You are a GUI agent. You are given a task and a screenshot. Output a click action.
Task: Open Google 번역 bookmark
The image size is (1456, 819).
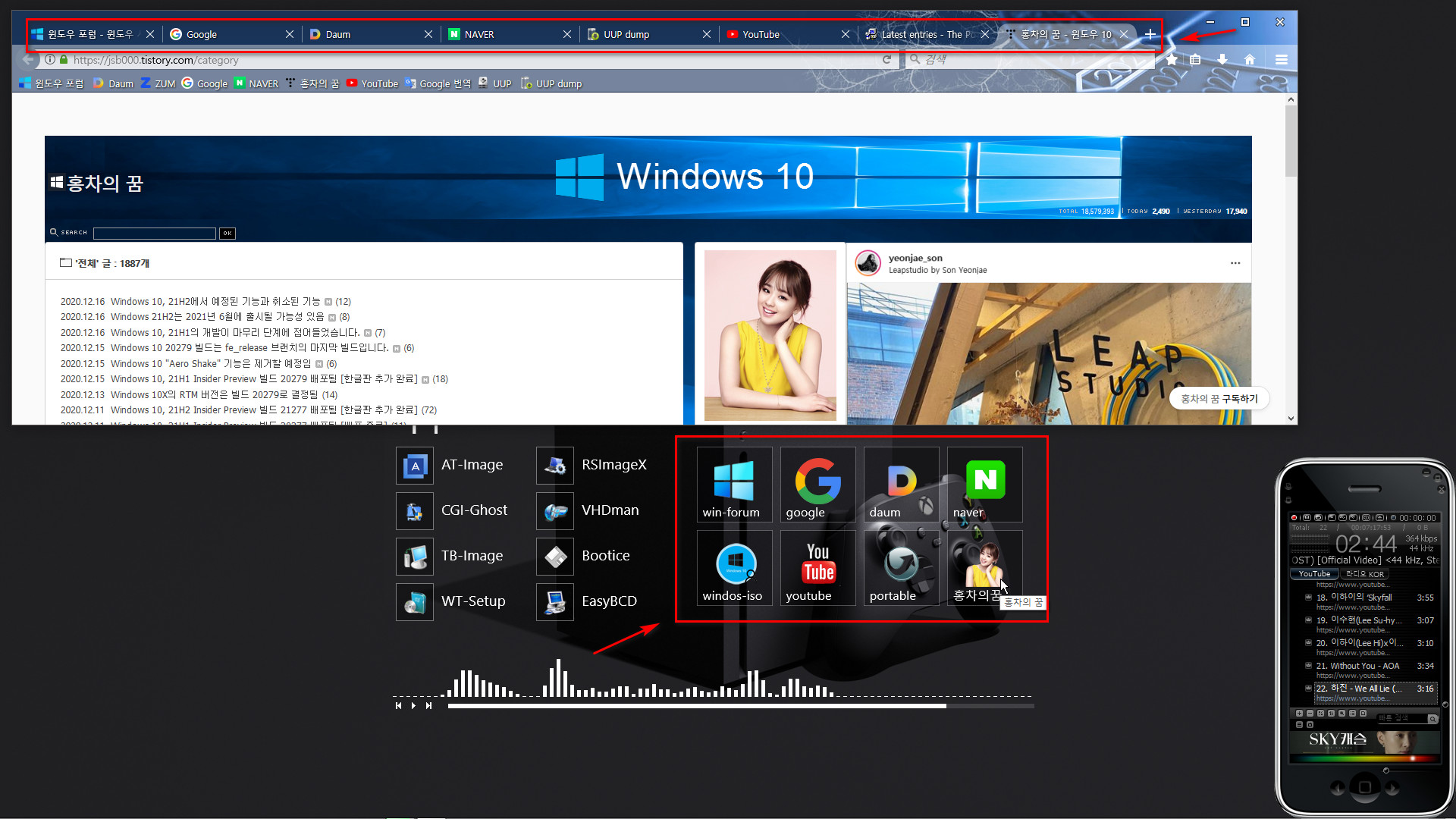438,83
